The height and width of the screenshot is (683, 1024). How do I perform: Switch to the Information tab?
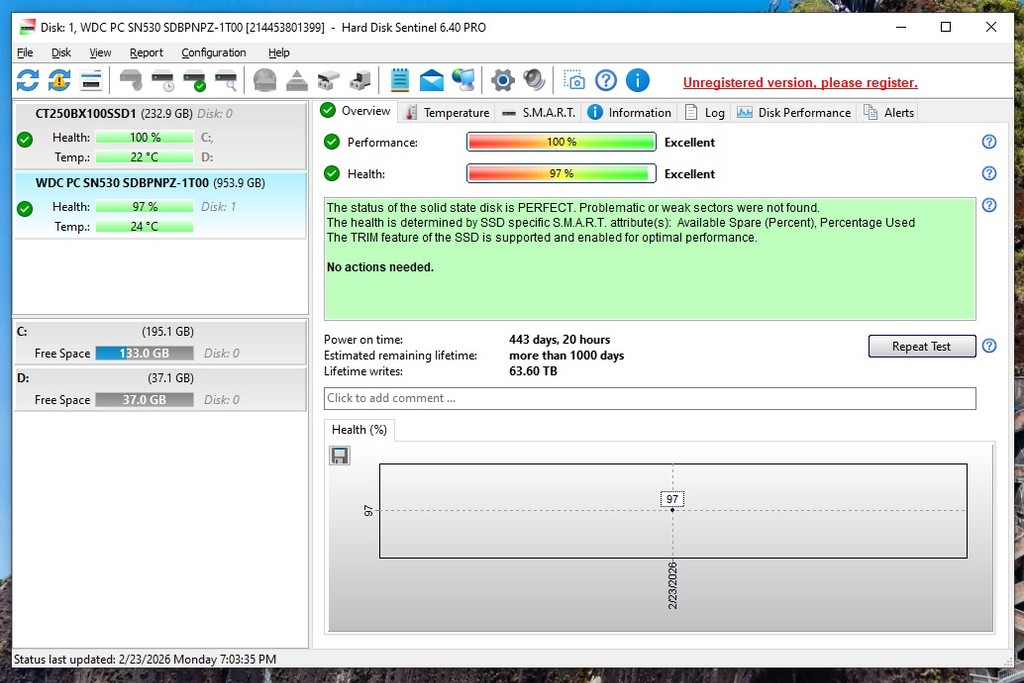(629, 113)
